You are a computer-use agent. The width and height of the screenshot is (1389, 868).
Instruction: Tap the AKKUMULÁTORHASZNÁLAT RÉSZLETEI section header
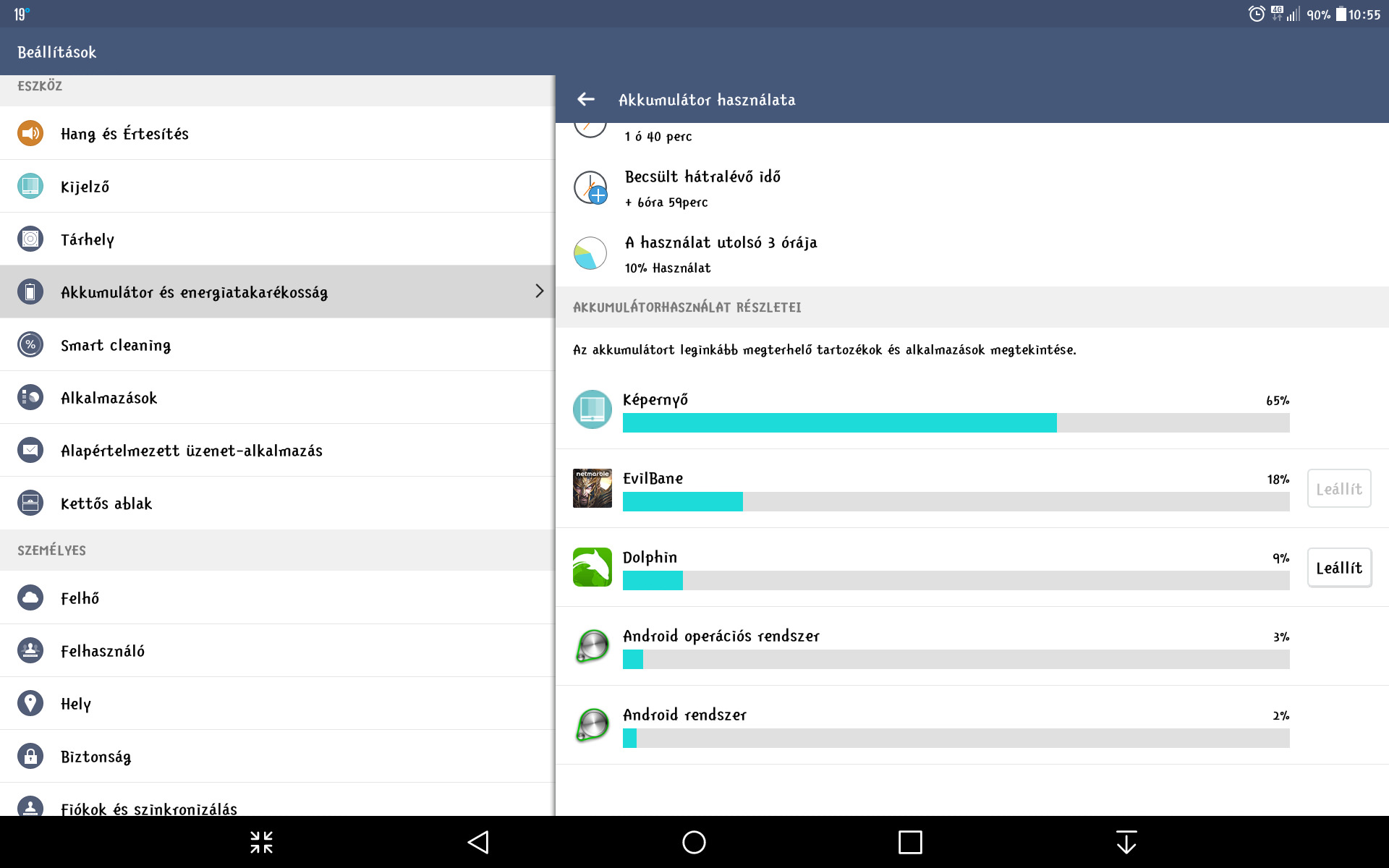[x=687, y=307]
